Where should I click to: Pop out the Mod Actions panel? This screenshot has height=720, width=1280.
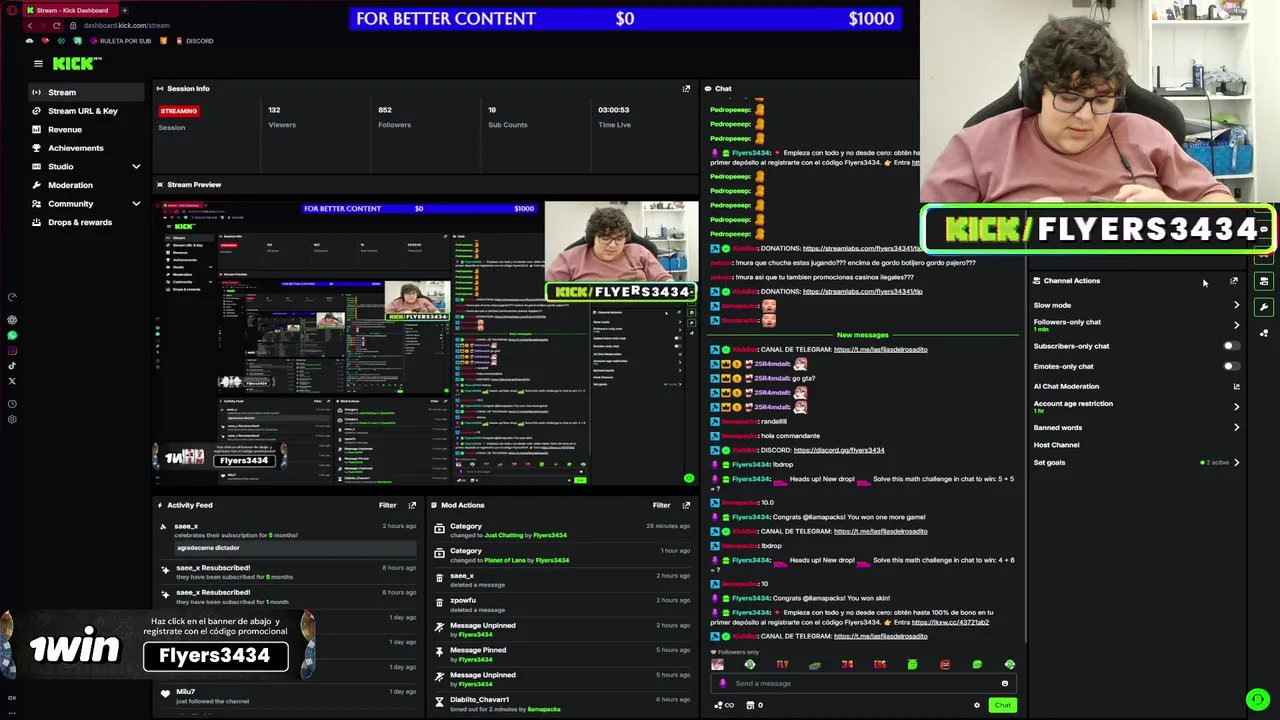686,505
